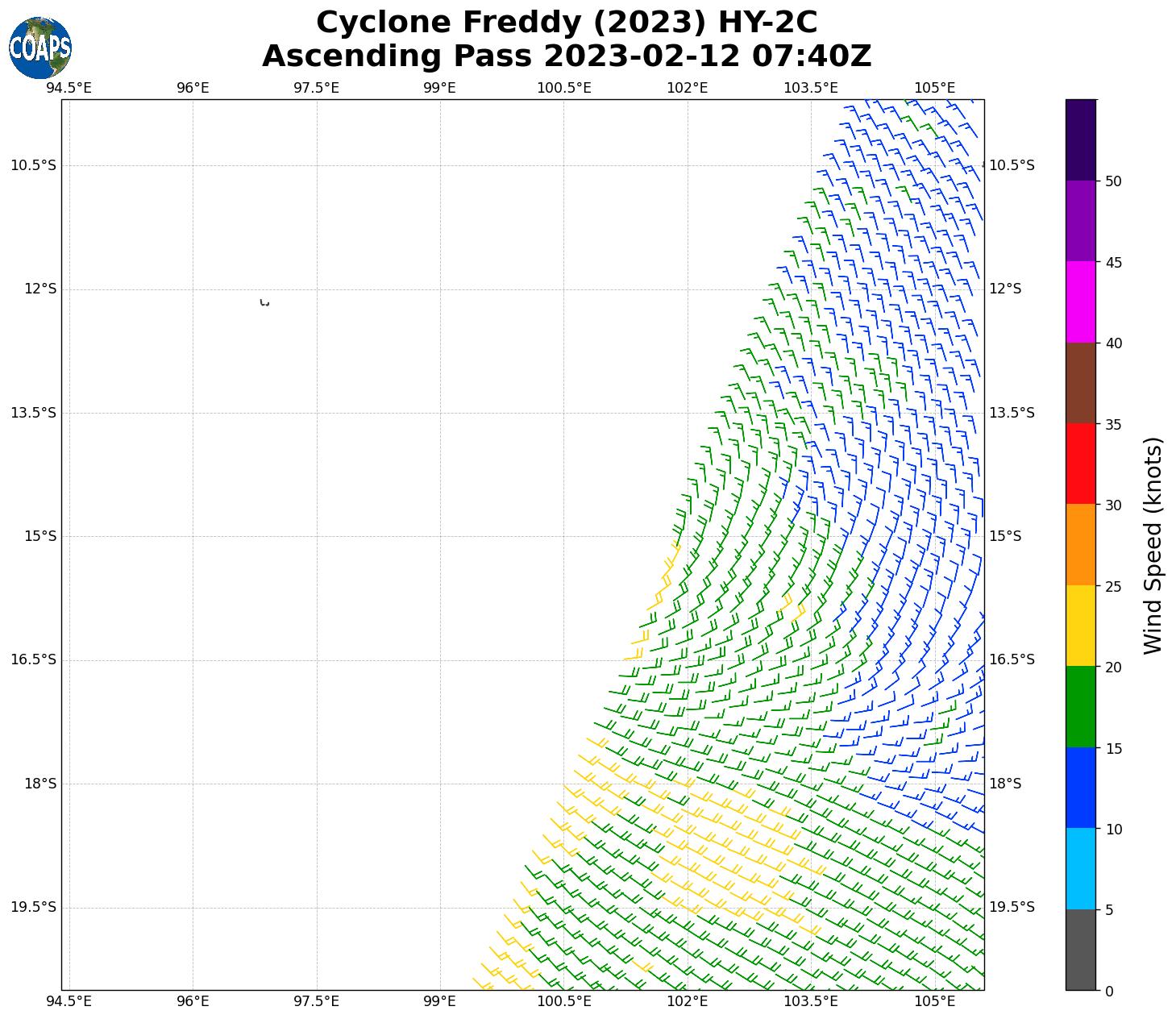Click the small island outline near 12°S
Image resolution: width=1176 pixels, height=1019 pixels.
pos(264,303)
